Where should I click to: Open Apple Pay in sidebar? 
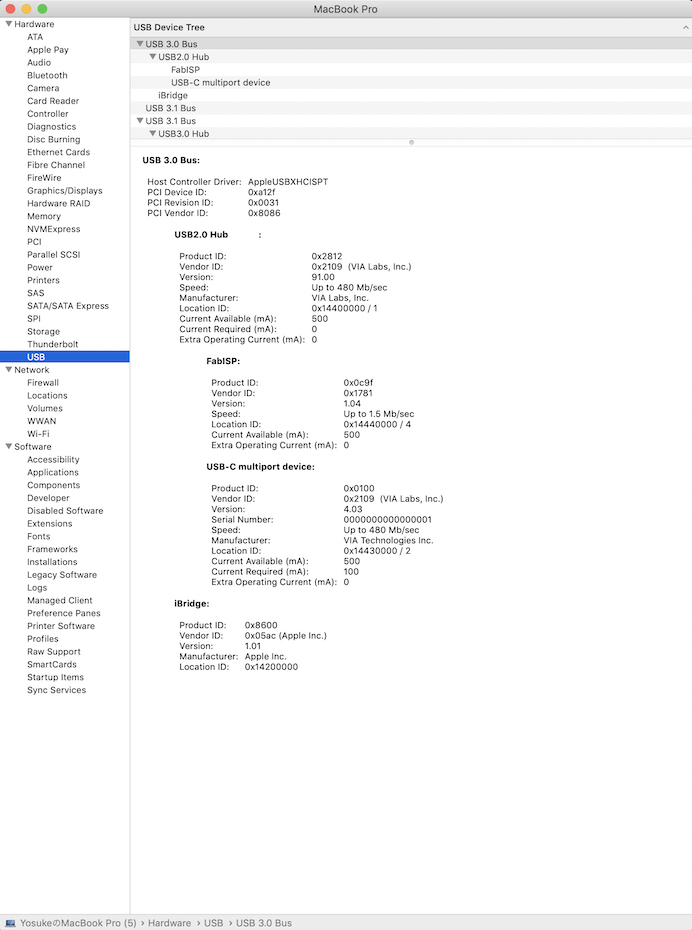point(48,50)
